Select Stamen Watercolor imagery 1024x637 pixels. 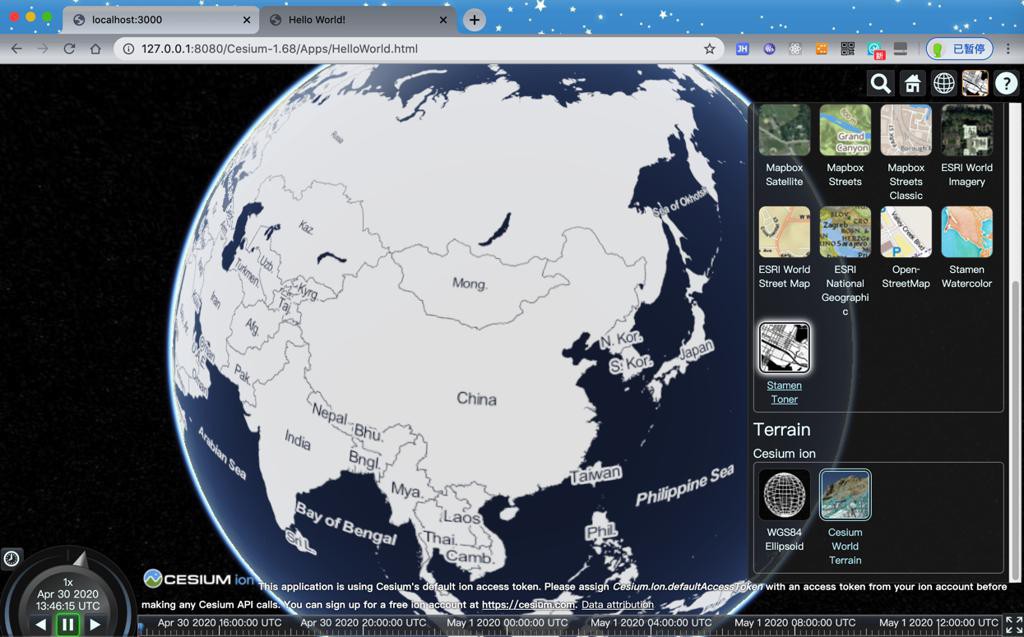pyautogui.click(x=967, y=232)
